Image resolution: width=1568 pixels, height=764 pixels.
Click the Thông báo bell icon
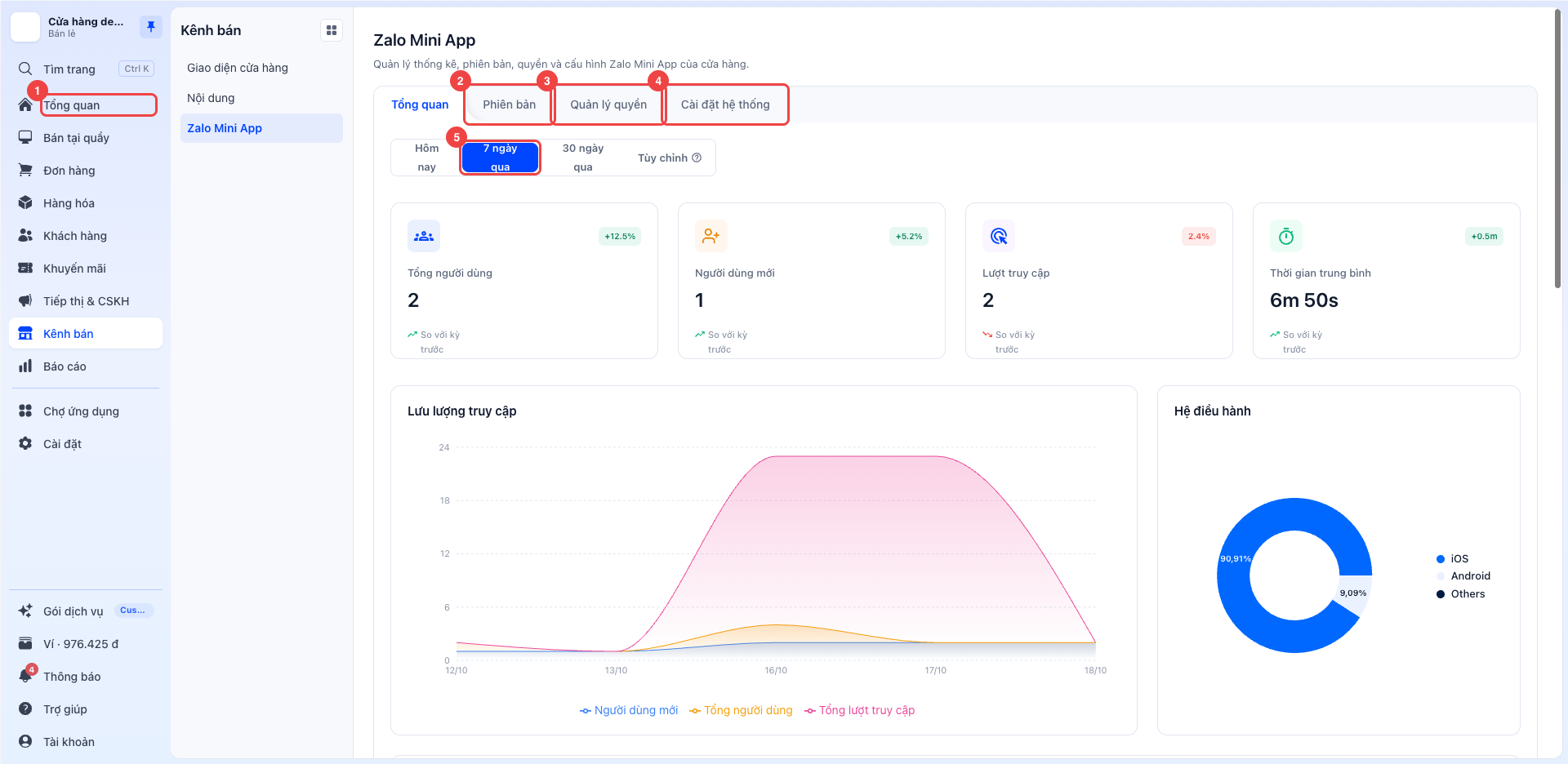pyautogui.click(x=25, y=676)
